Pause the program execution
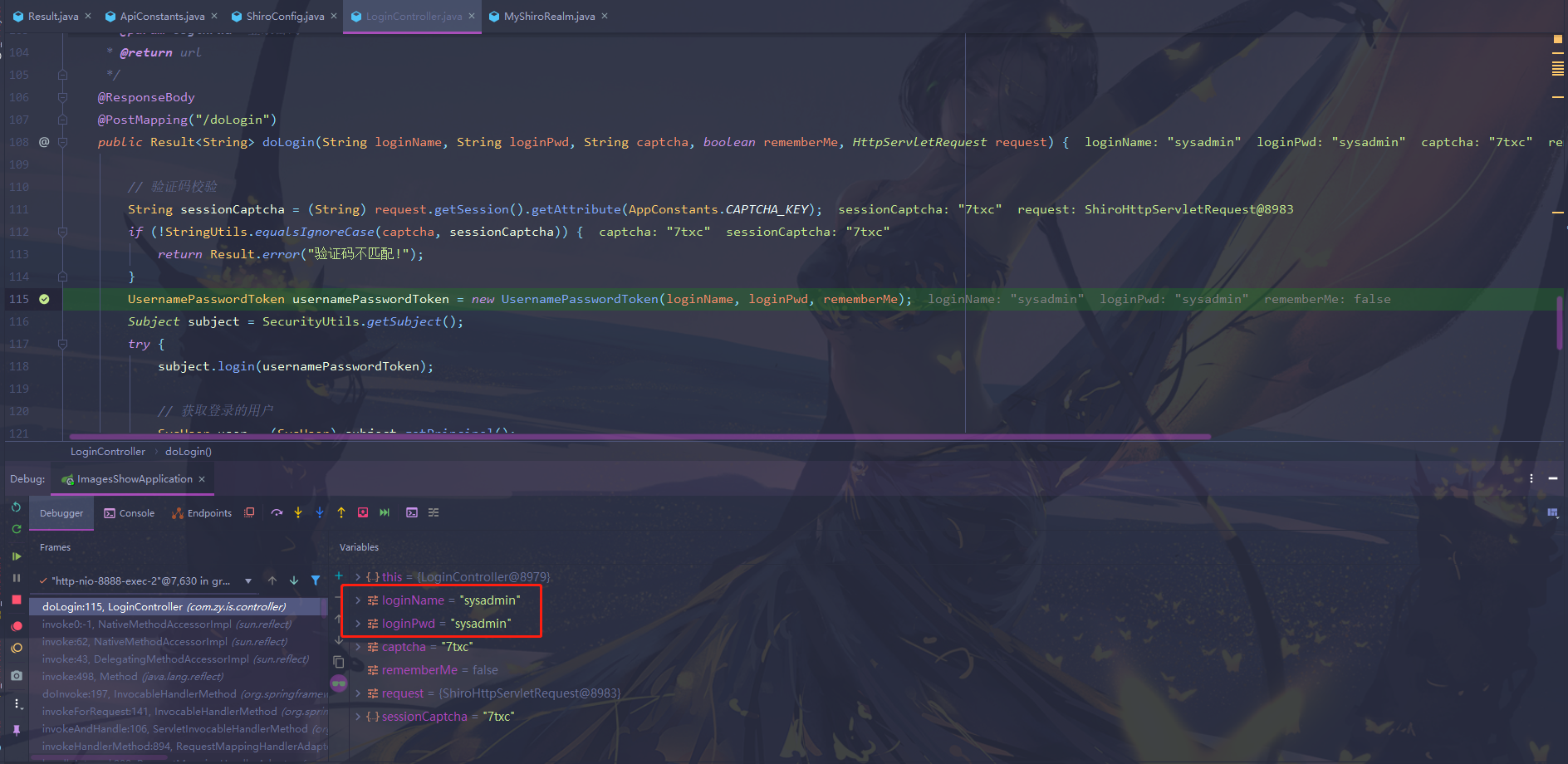 pyautogui.click(x=17, y=577)
